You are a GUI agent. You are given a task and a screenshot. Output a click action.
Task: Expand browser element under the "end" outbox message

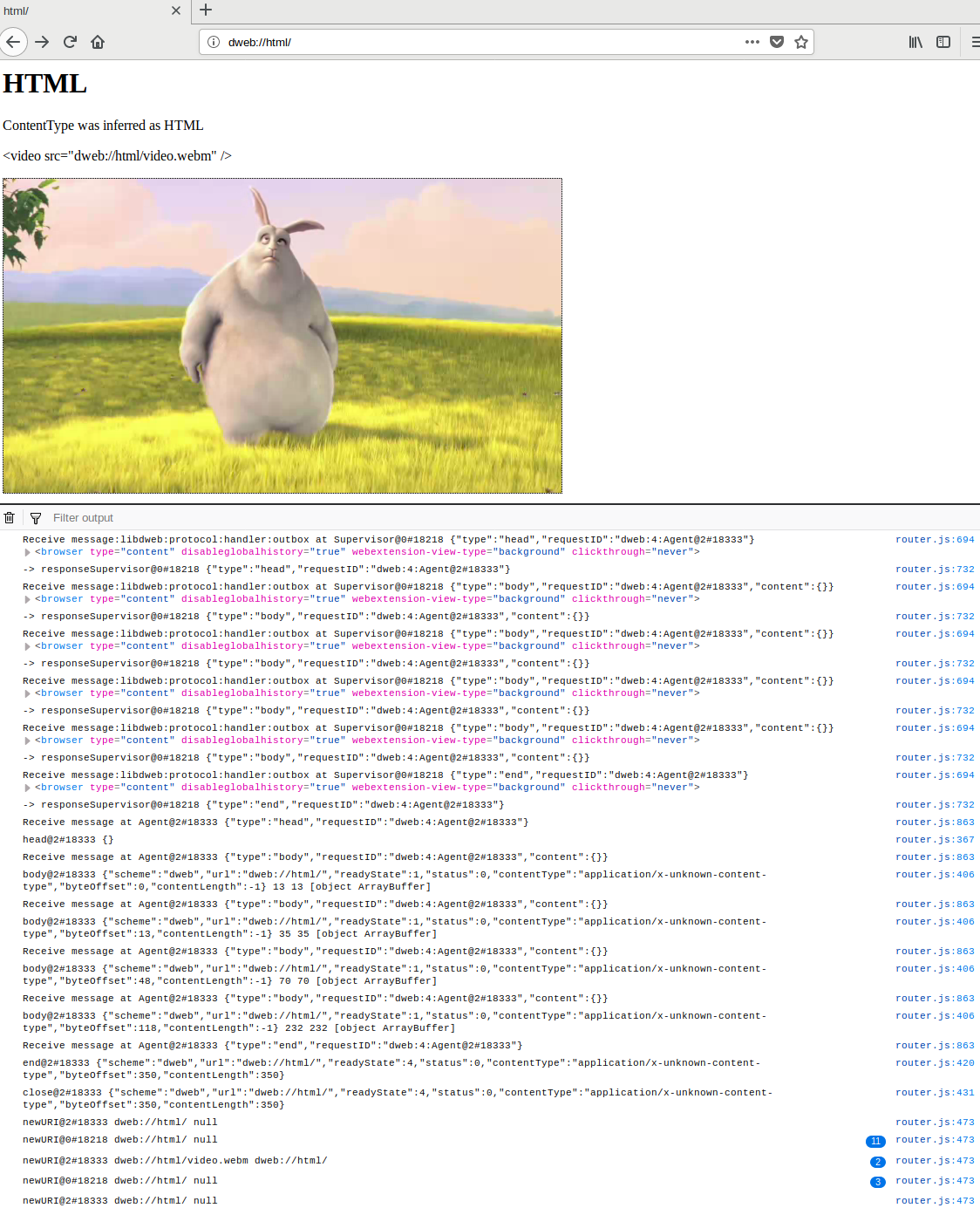tap(27, 788)
